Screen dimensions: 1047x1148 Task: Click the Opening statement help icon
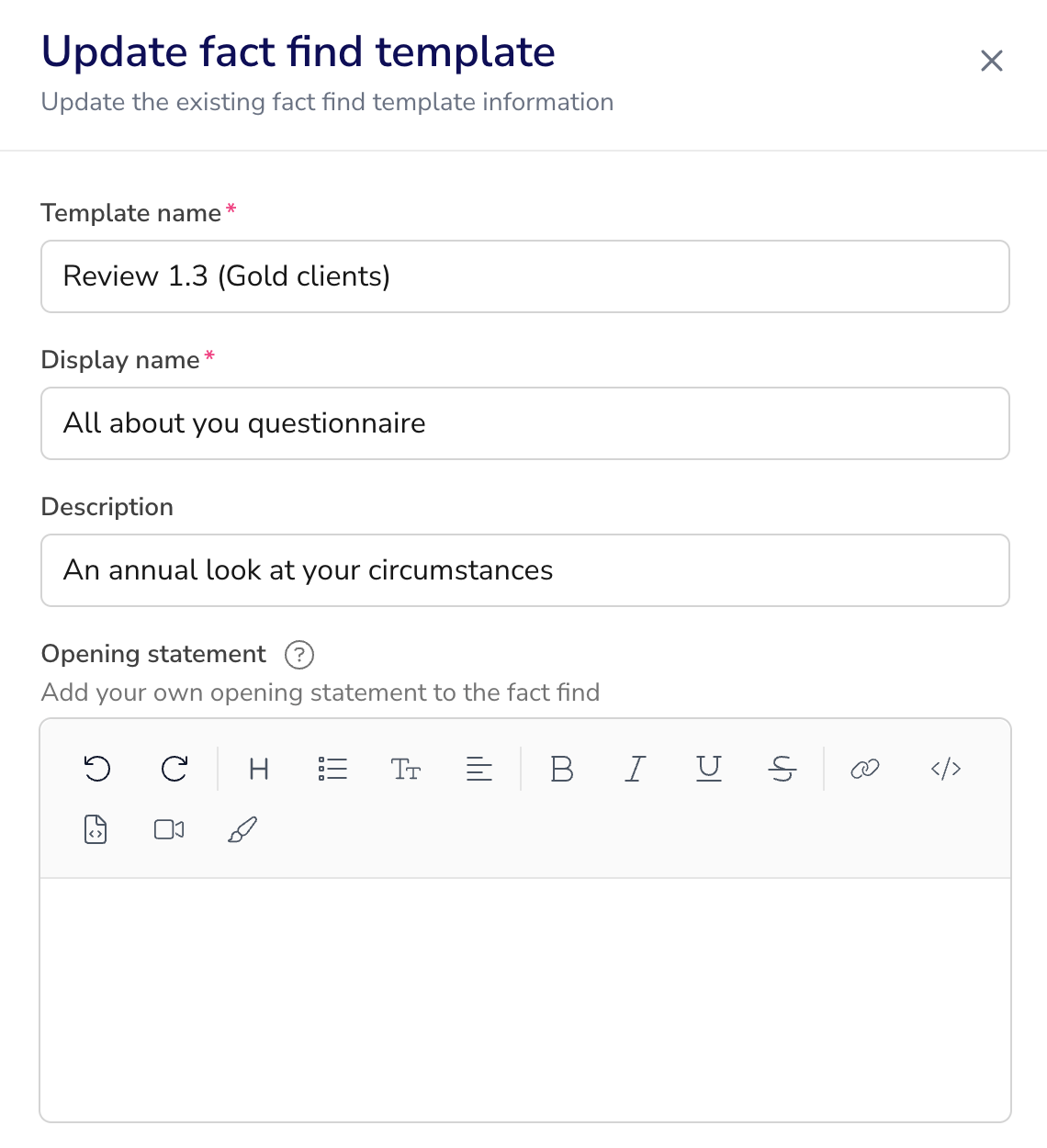[299, 655]
